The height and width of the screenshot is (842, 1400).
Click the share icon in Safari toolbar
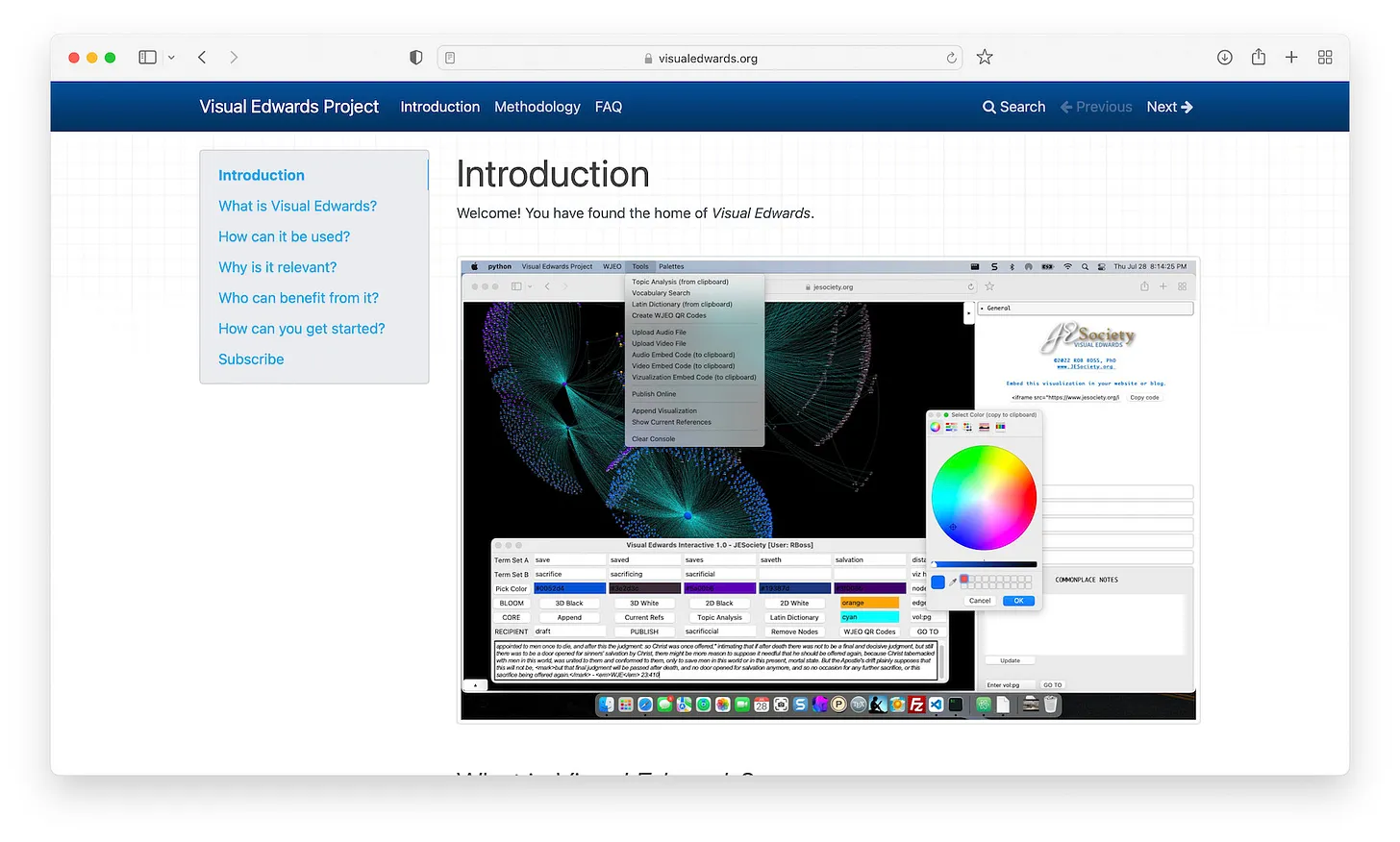[1258, 58]
